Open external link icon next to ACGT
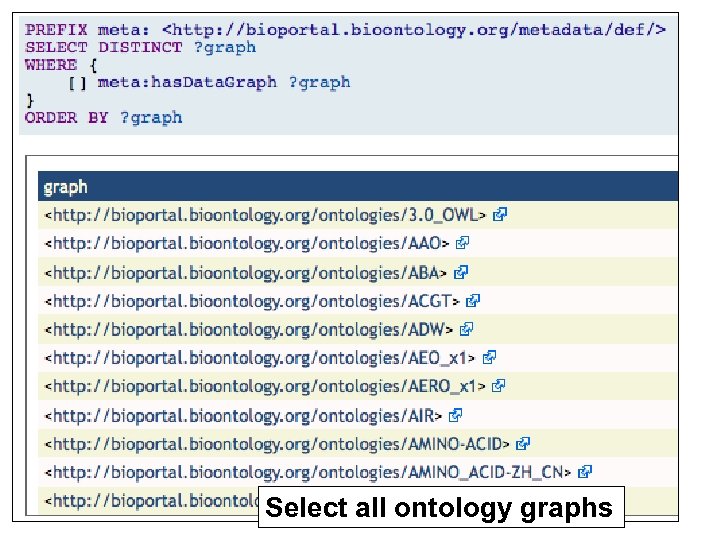This screenshot has height=540, width=720. click(x=474, y=300)
